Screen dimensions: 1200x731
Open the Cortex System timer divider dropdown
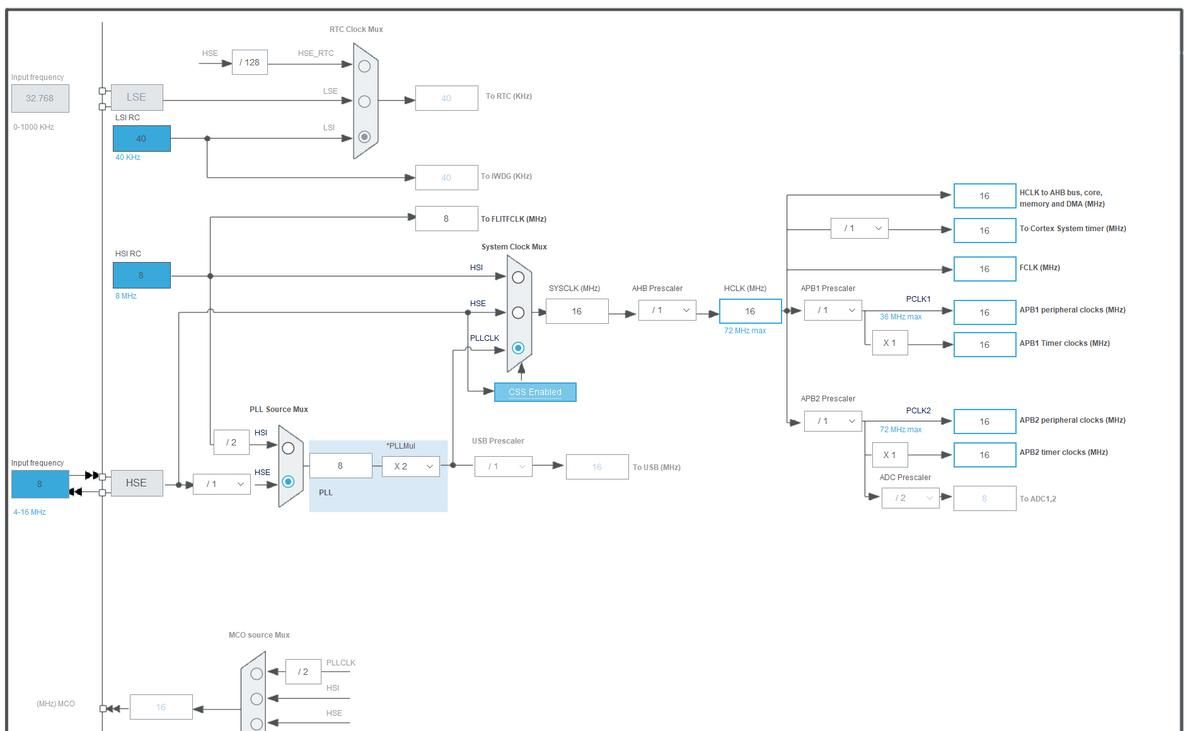pyautogui.click(x=859, y=229)
